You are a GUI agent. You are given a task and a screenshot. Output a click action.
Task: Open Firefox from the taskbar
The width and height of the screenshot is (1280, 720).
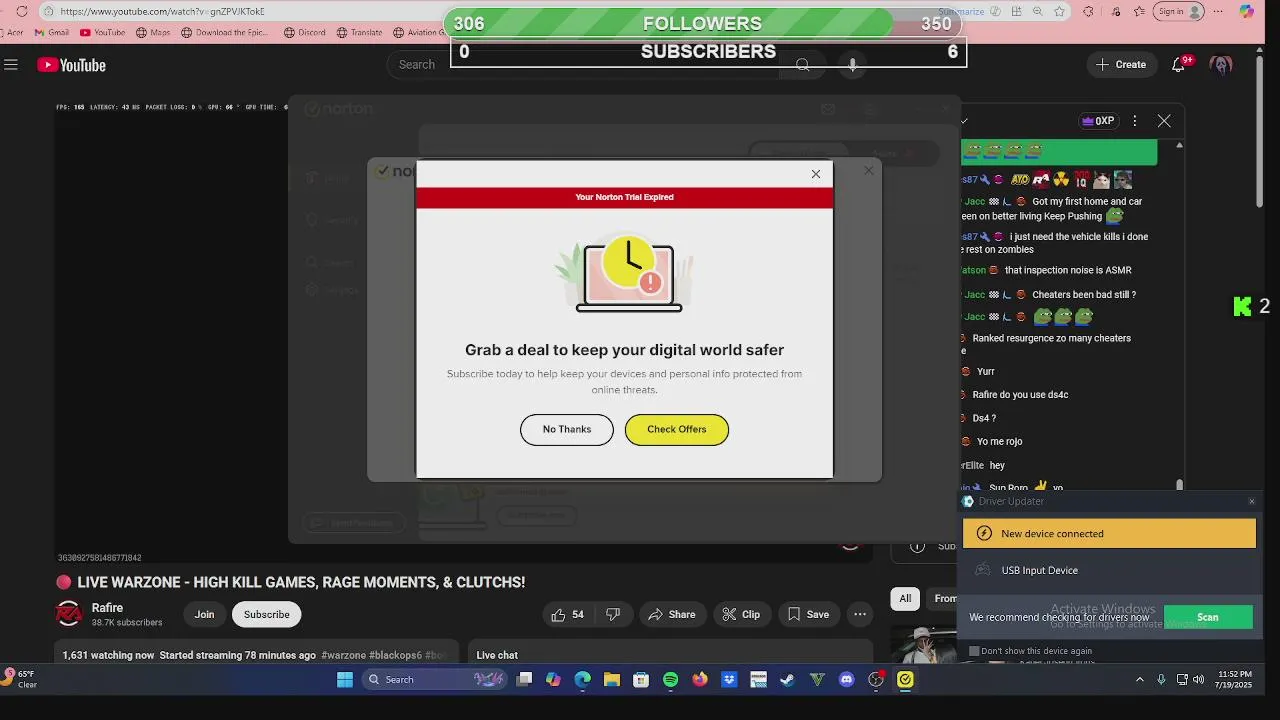click(700, 680)
